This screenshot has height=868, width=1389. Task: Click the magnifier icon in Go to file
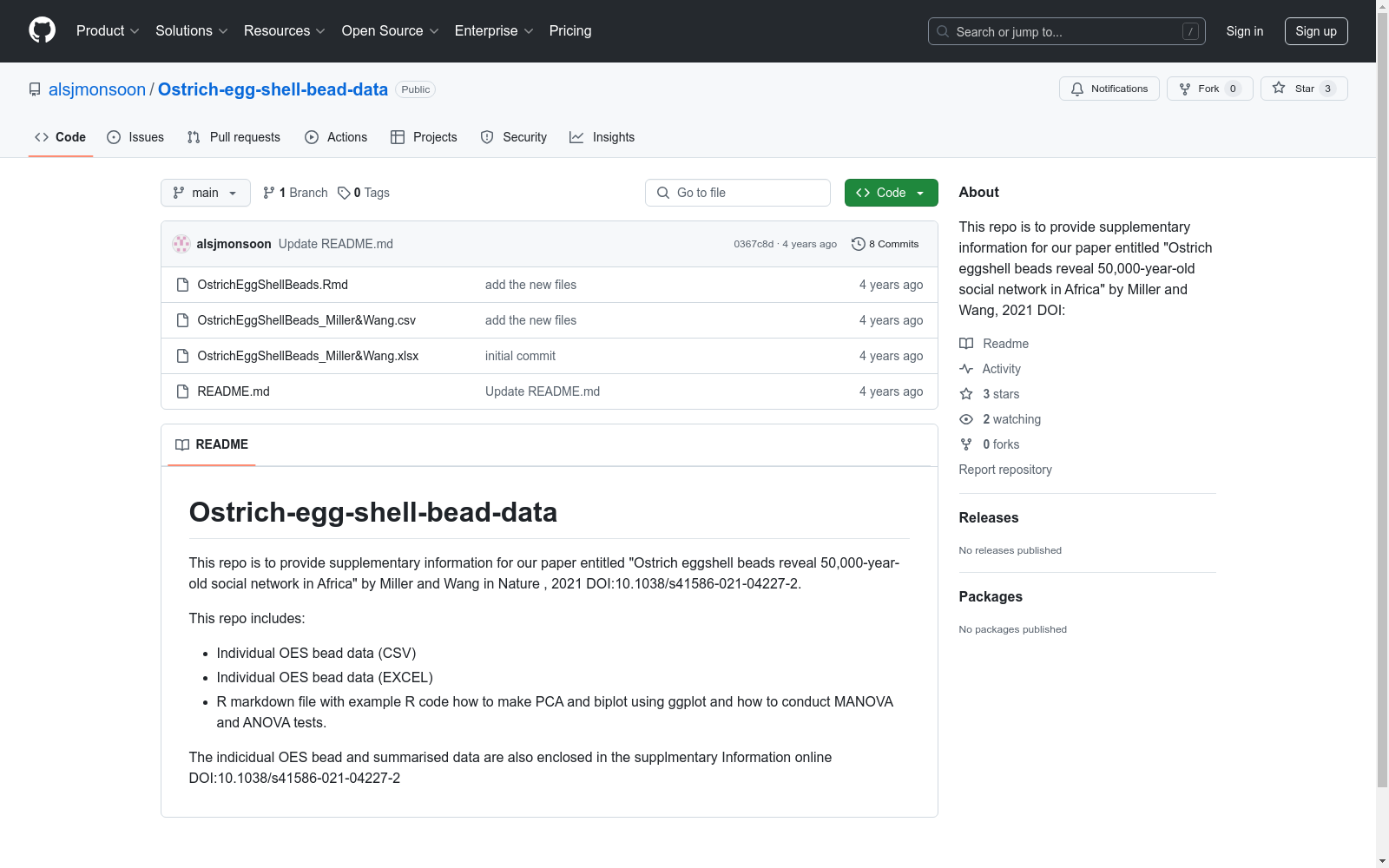tap(663, 193)
